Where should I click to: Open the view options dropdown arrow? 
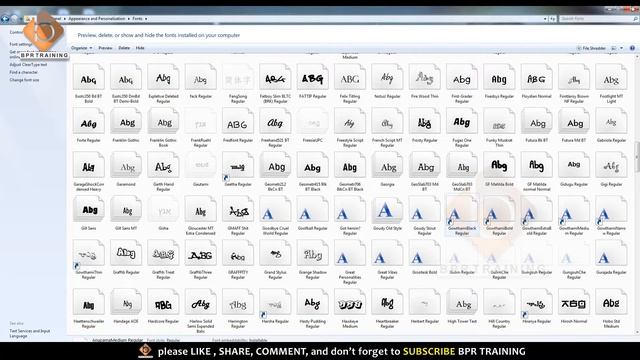coord(622,48)
